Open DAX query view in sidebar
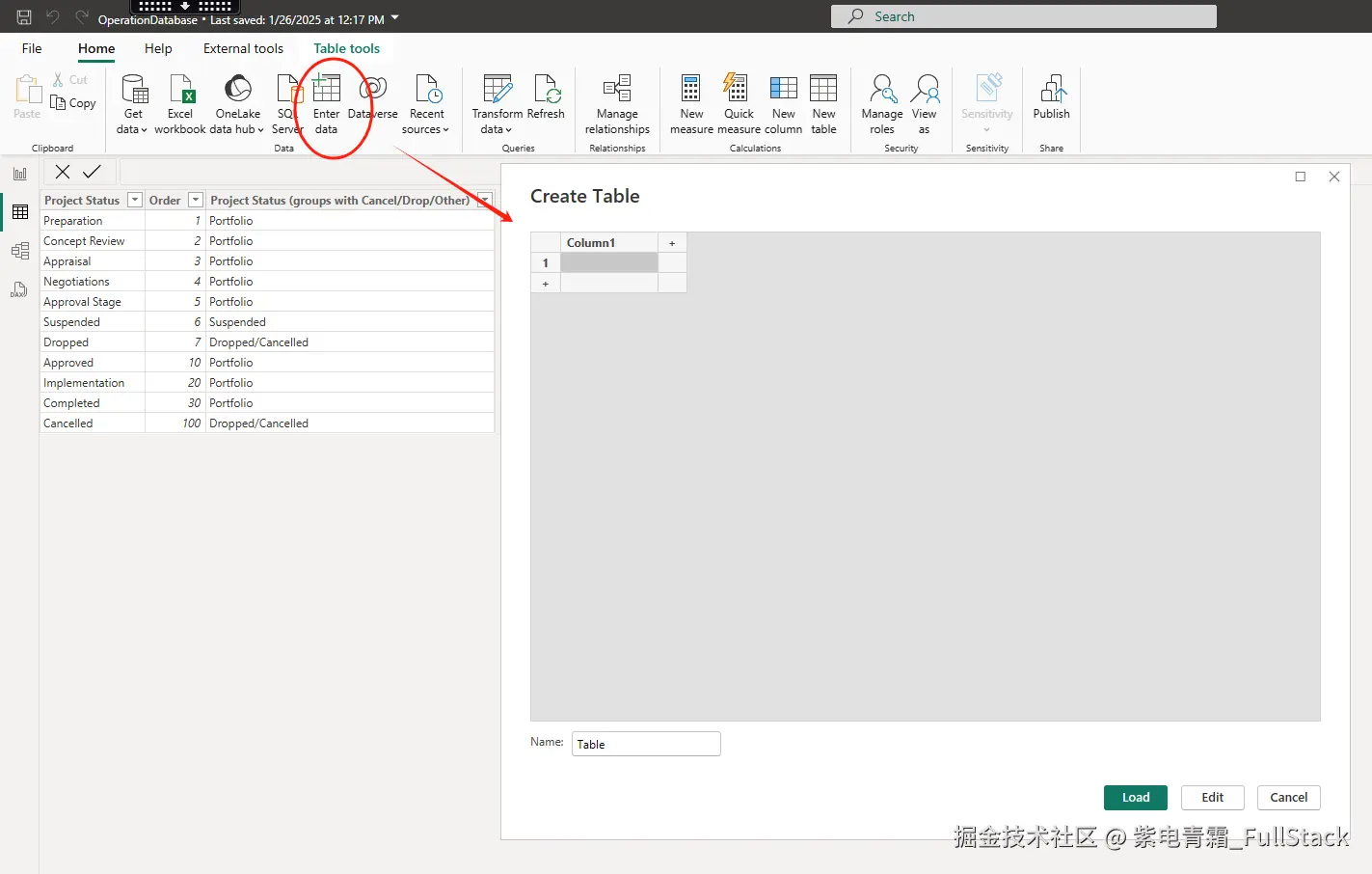 [x=19, y=289]
